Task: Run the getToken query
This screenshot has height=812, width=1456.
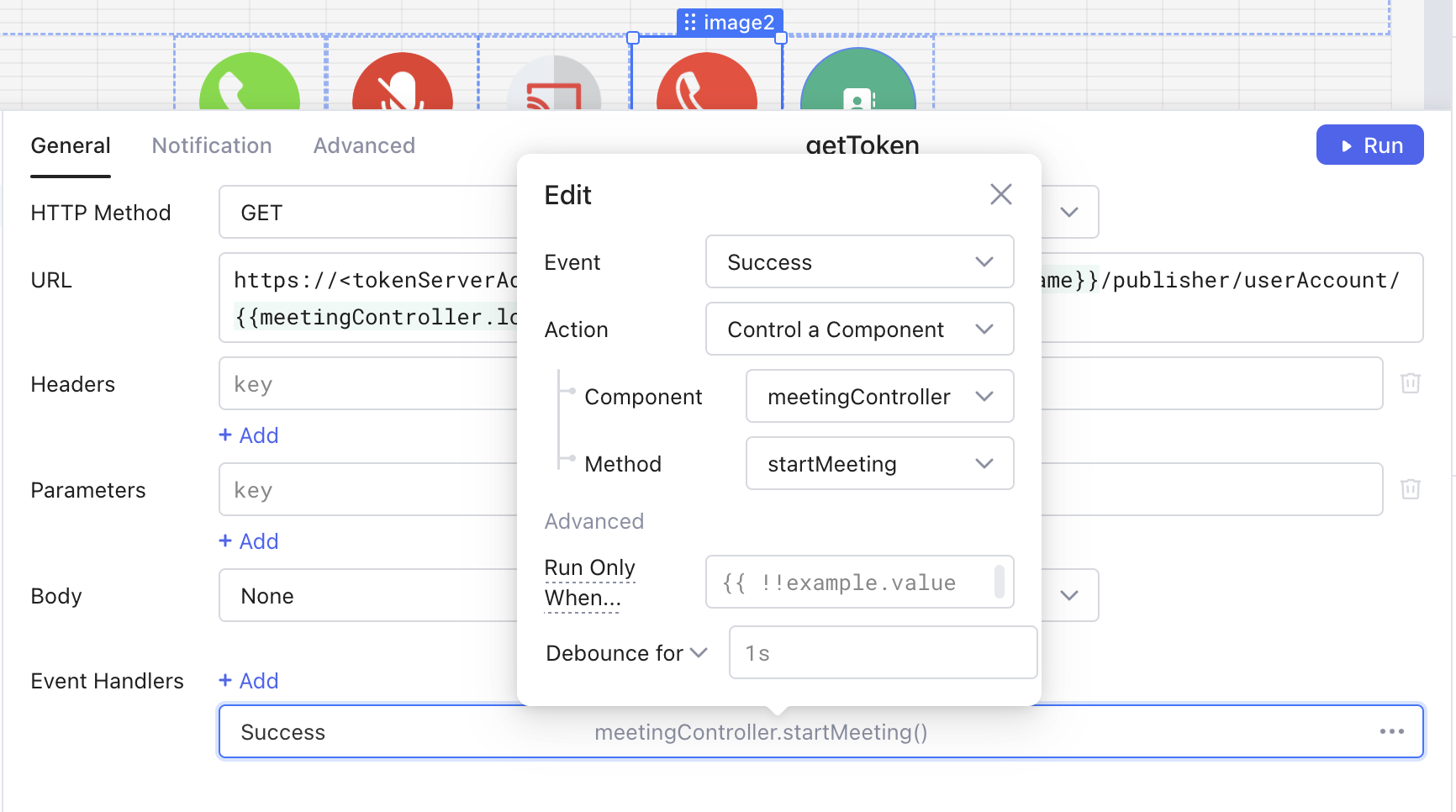Action: click(1369, 145)
